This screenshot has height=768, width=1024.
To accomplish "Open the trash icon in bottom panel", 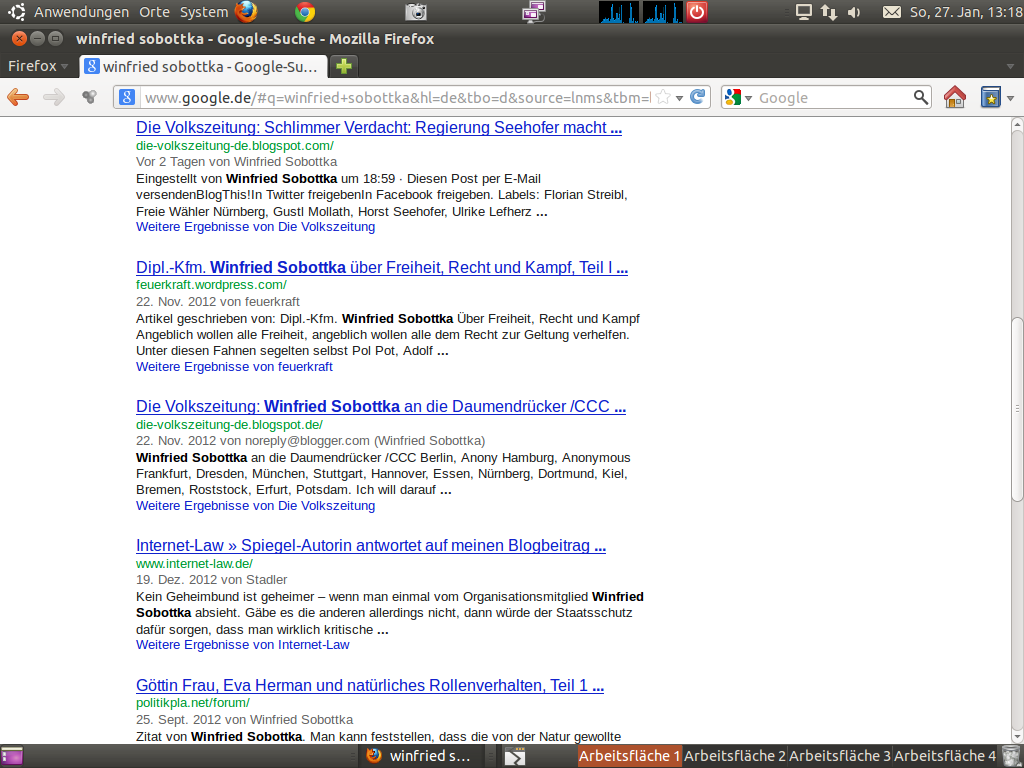I will pyautogui.click(x=1011, y=756).
